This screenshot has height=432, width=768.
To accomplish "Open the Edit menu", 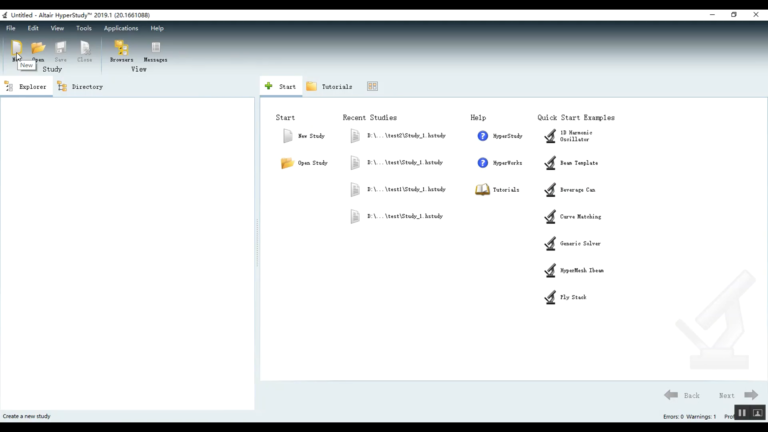I will tap(33, 28).
